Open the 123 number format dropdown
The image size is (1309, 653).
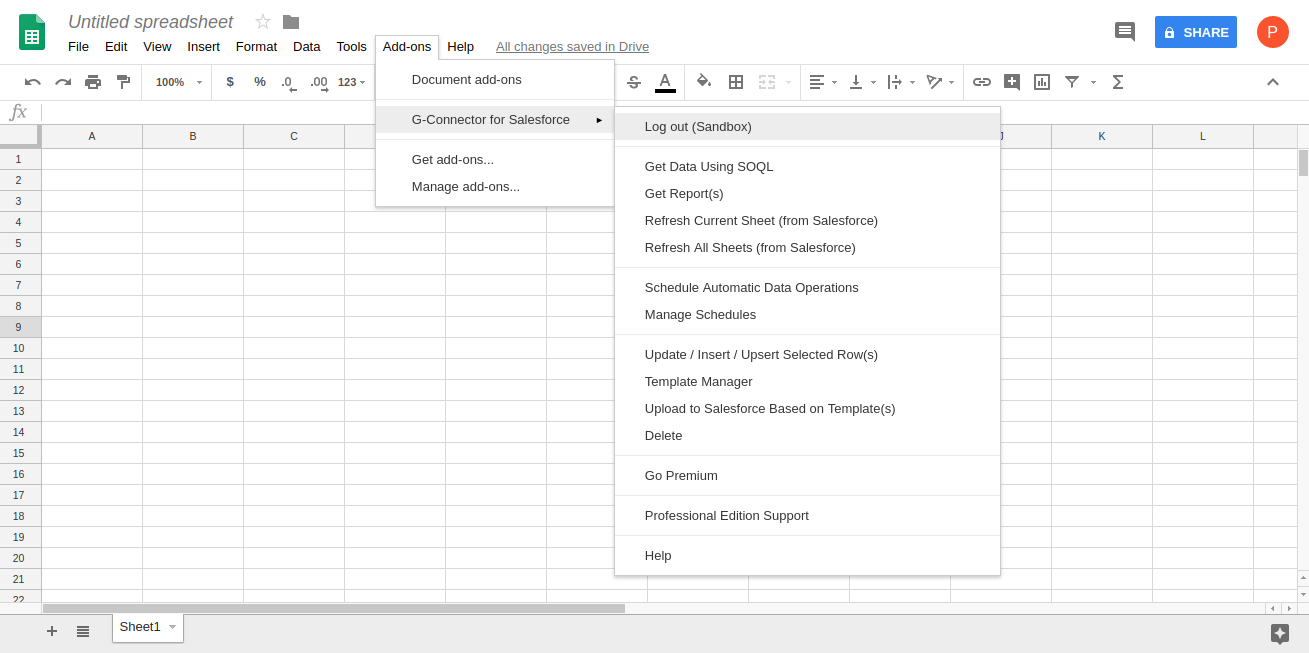352,82
